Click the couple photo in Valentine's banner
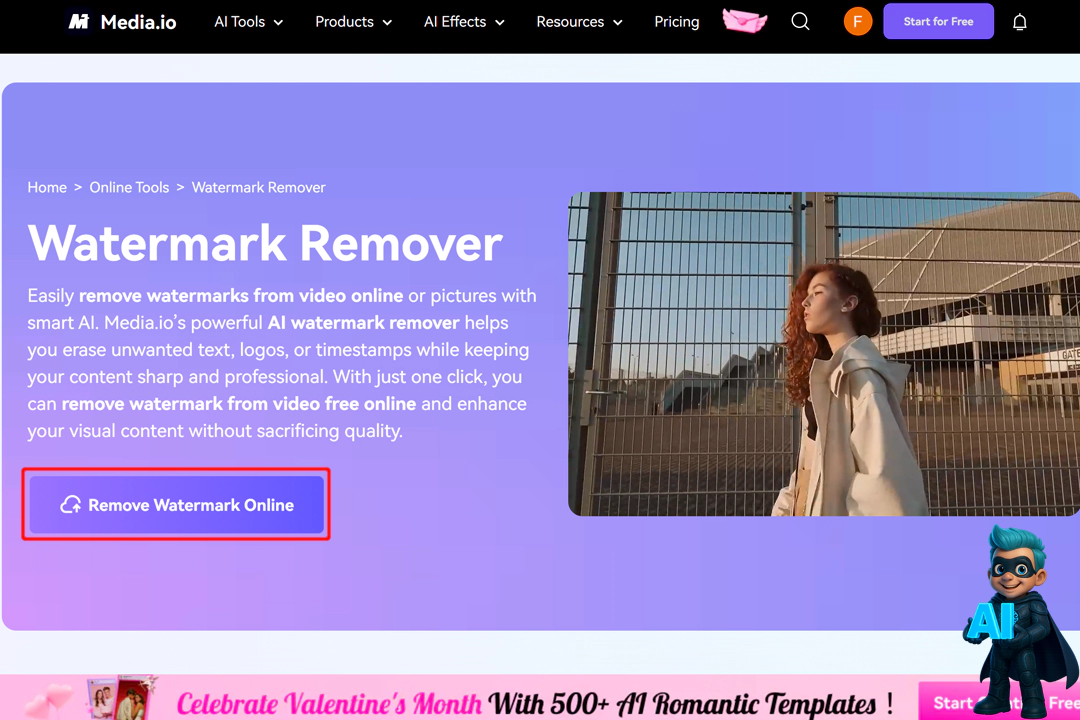Viewport: 1080px width, 720px height. 119,698
